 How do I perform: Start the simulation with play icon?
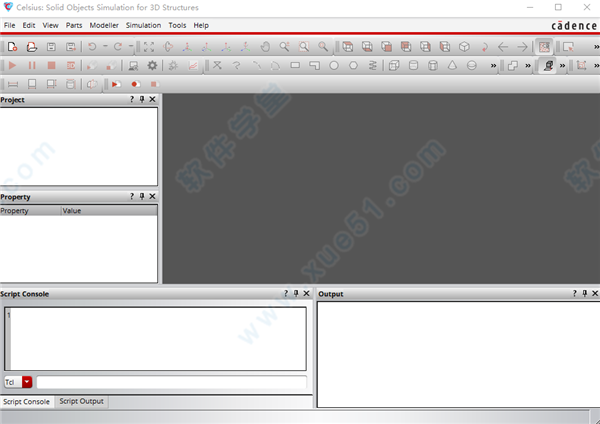point(12,65)
